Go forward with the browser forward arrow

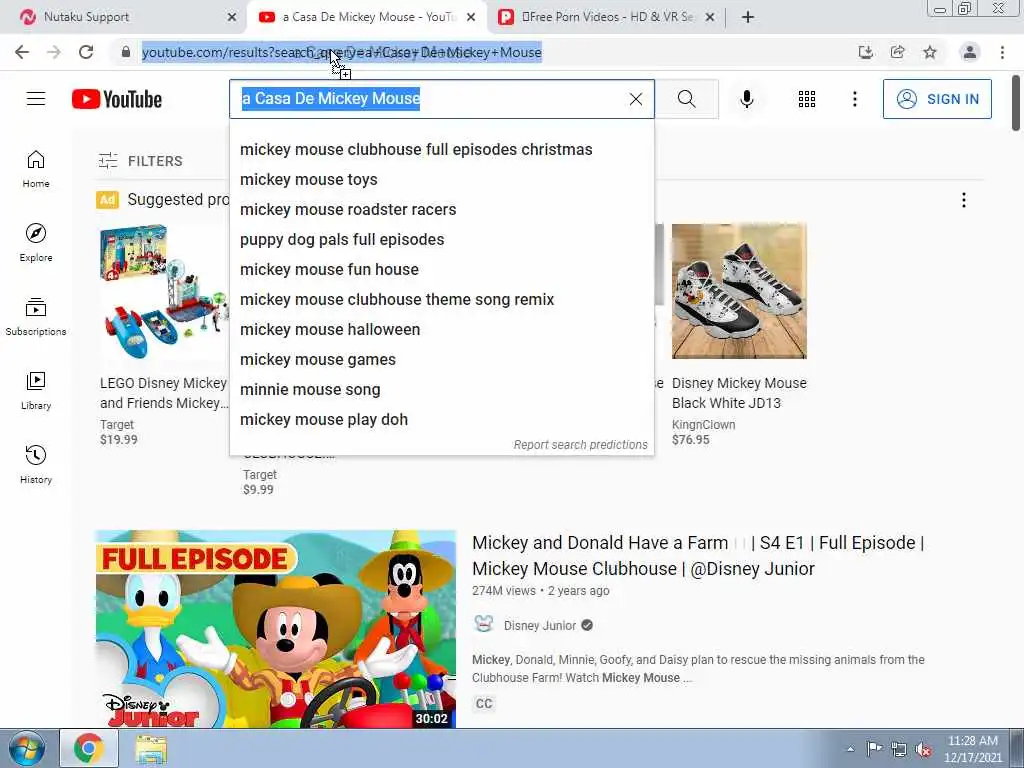point(54,52)
